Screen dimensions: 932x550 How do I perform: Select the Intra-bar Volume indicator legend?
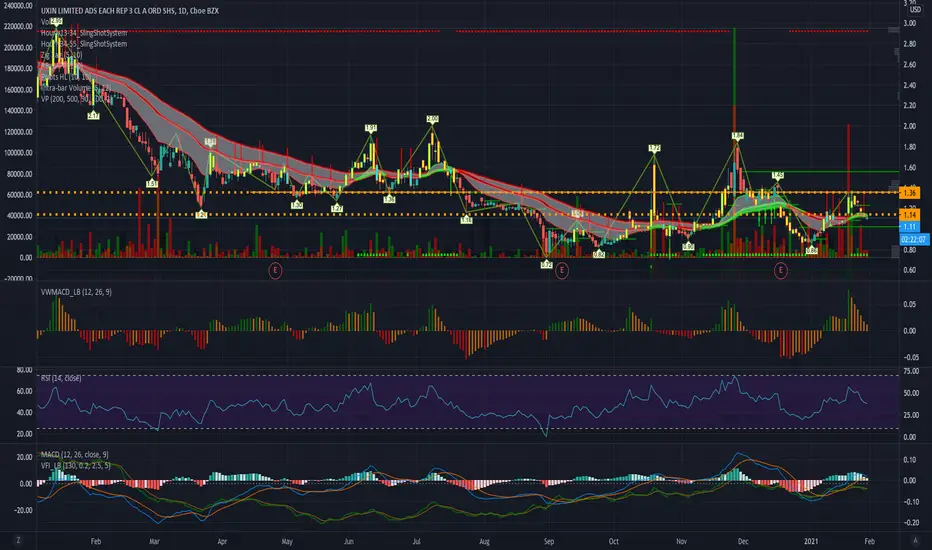(75, 88)
